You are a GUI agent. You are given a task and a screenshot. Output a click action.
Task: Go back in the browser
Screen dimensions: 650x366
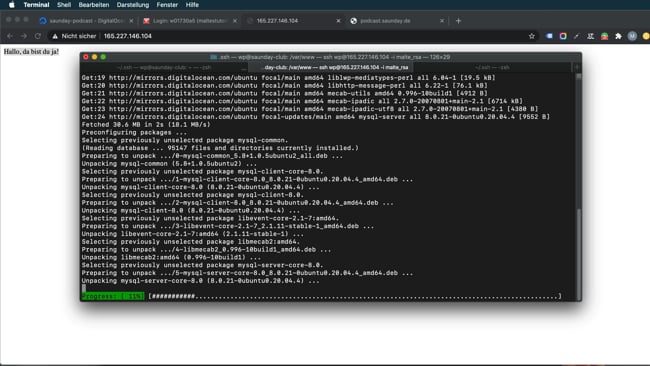point(10,36)
